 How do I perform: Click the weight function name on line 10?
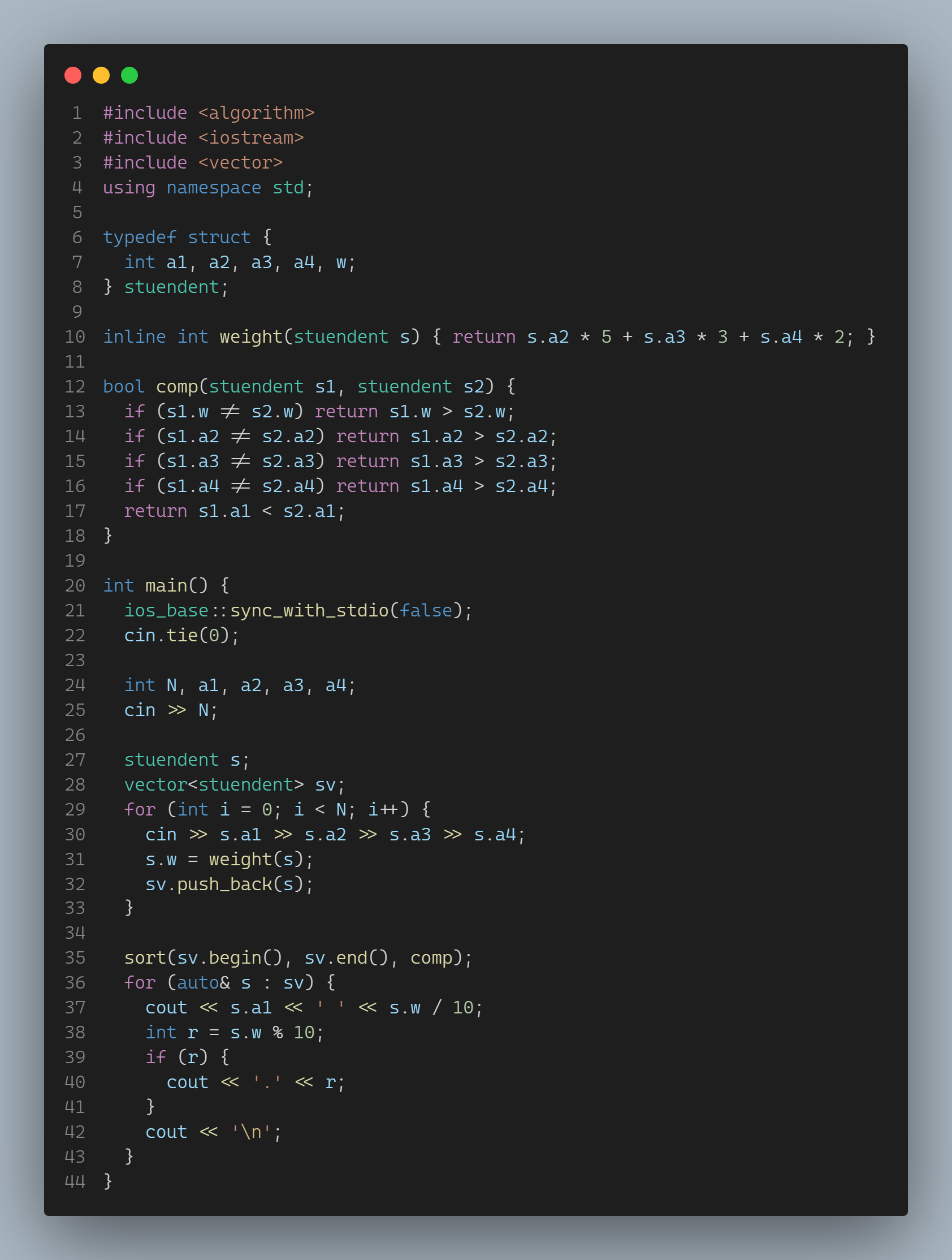(x=250, y=336)
